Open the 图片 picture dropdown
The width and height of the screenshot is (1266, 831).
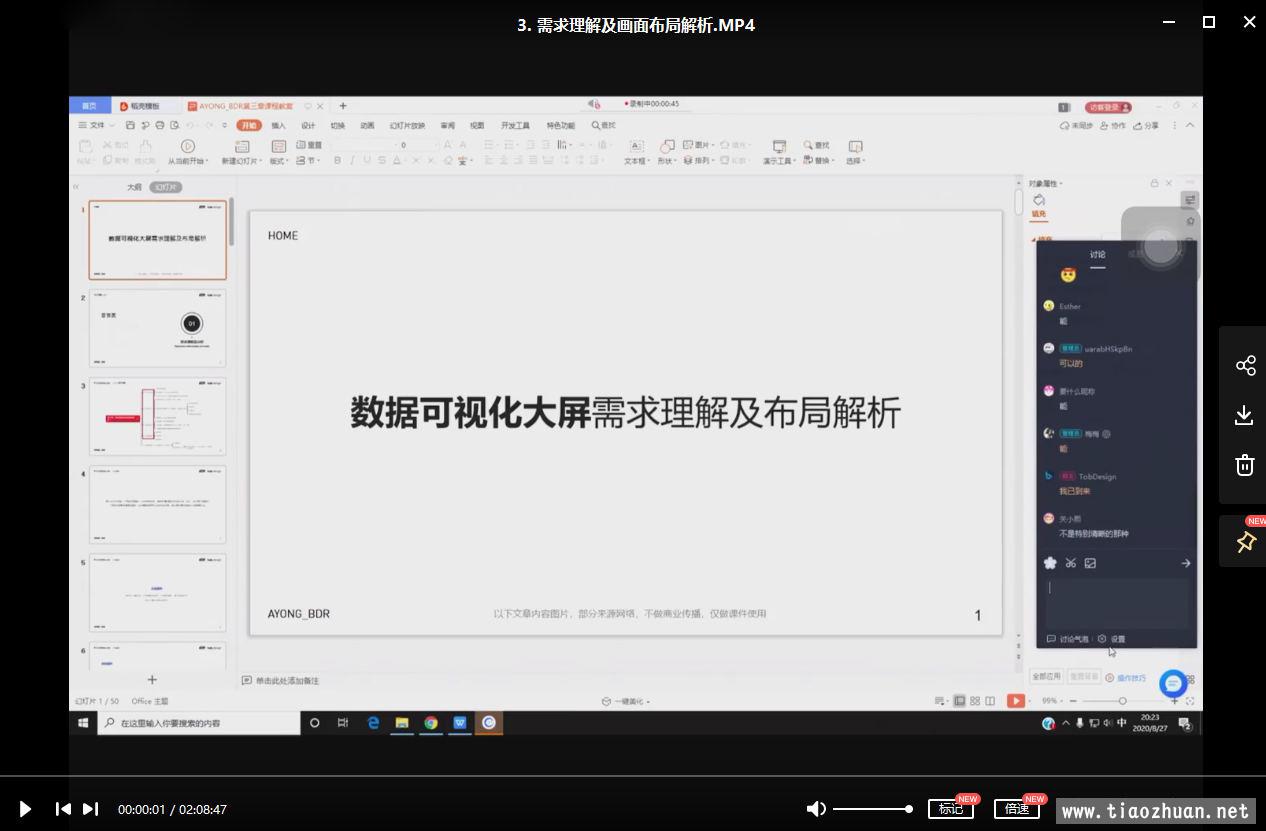(699, 145)
